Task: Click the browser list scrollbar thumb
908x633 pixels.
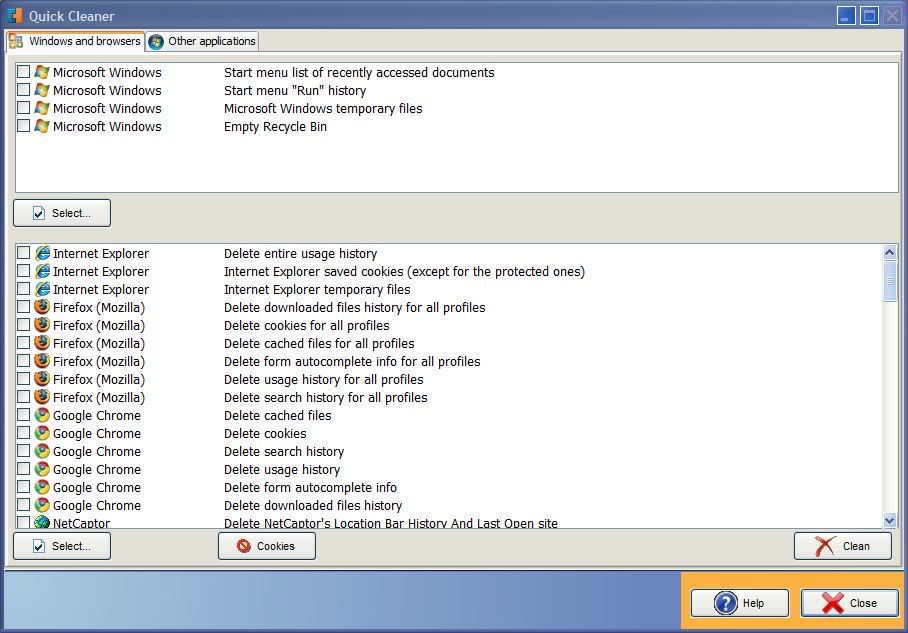Action: point(890,281)
